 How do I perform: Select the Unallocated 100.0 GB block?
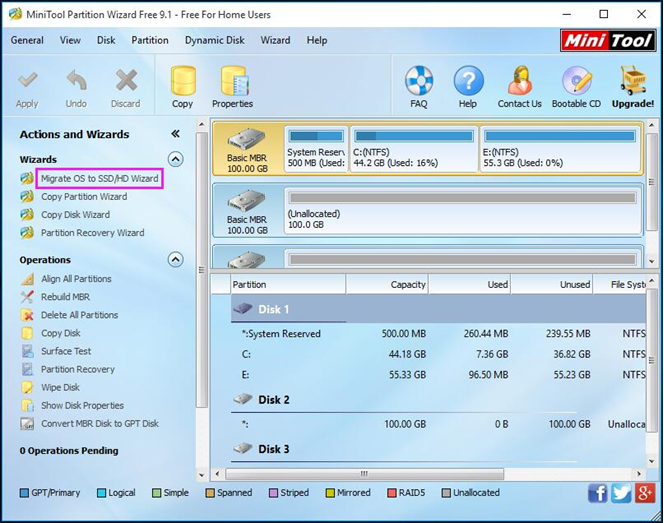click(462, 210)
